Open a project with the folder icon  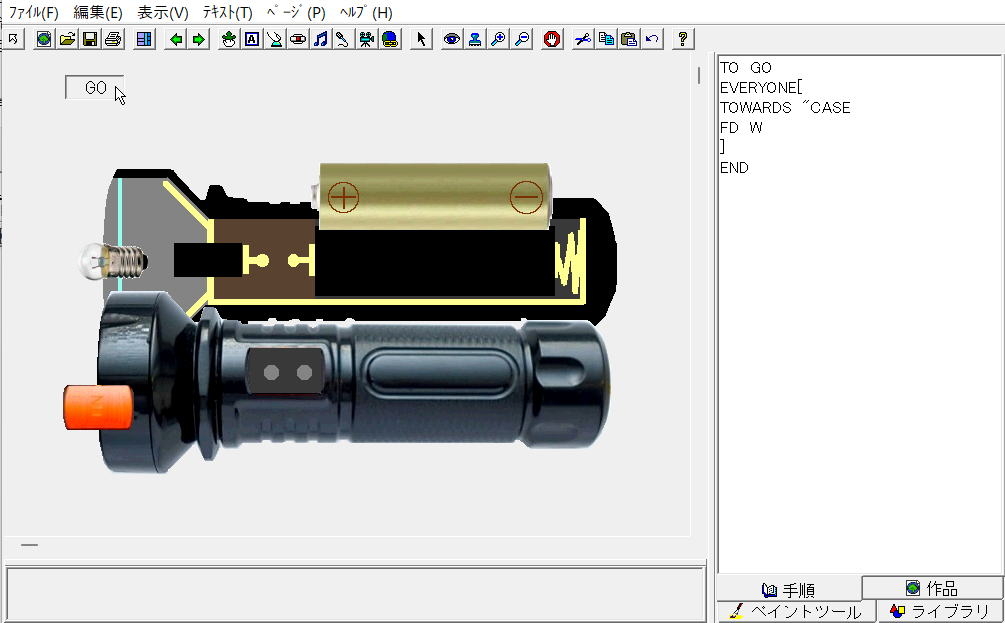67,39
